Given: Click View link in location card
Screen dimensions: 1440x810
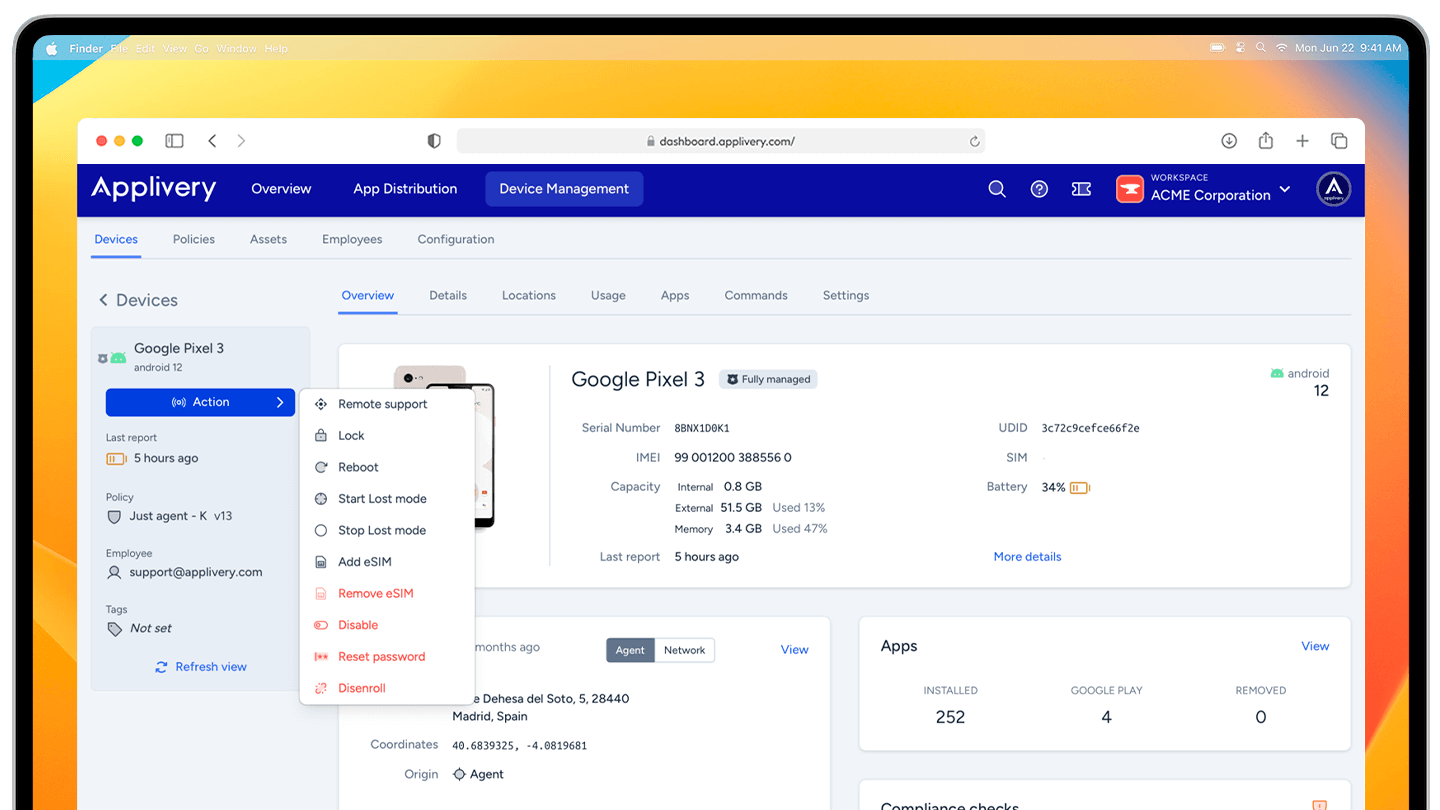Looking at the screenshot, I should click(x=794, y=650).
